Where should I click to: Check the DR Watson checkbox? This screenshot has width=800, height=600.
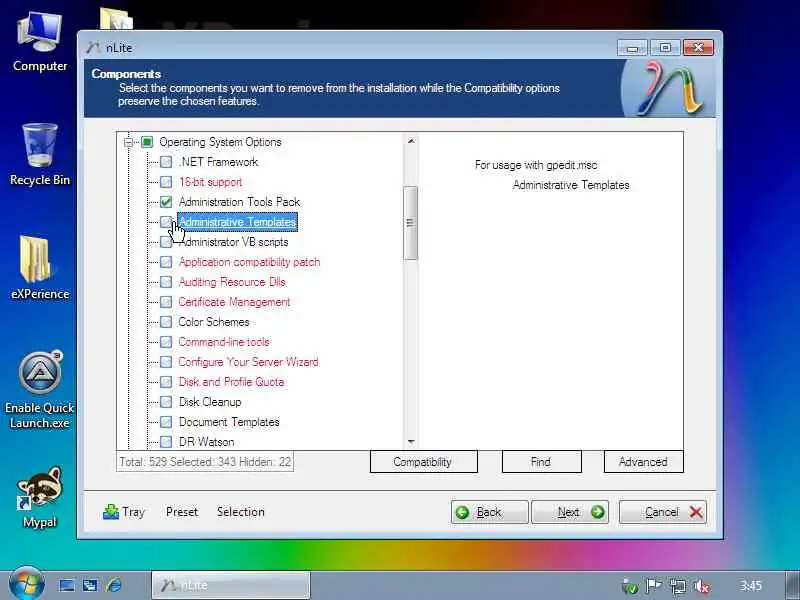point(166,442)
